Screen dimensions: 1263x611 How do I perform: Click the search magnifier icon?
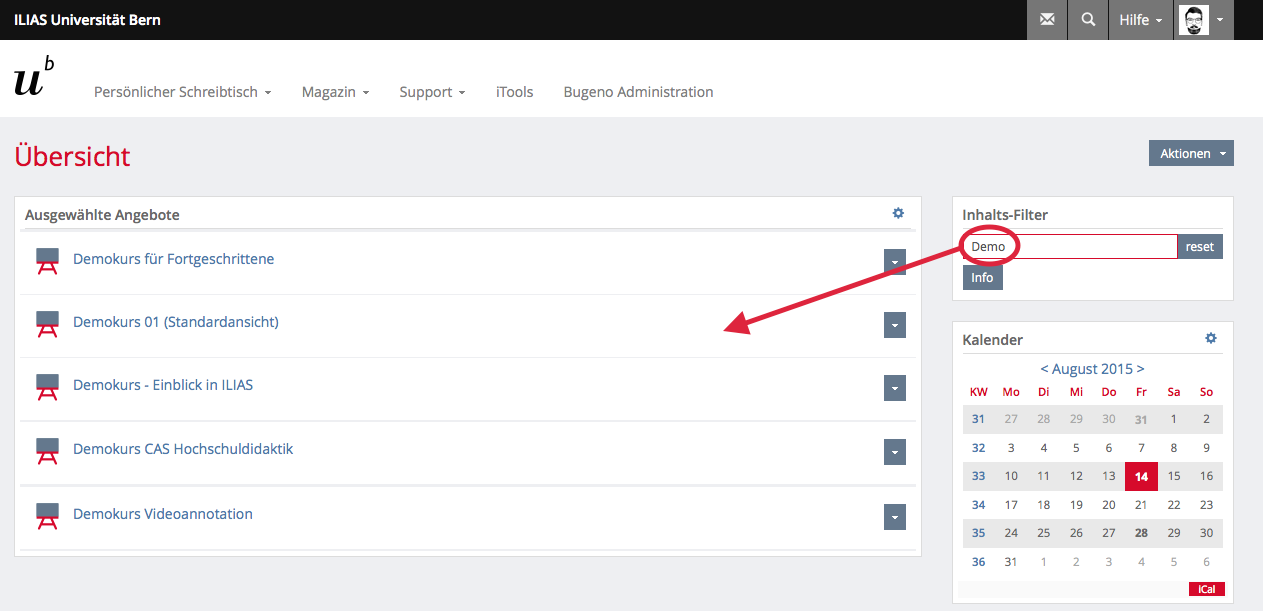point(1088,20)
